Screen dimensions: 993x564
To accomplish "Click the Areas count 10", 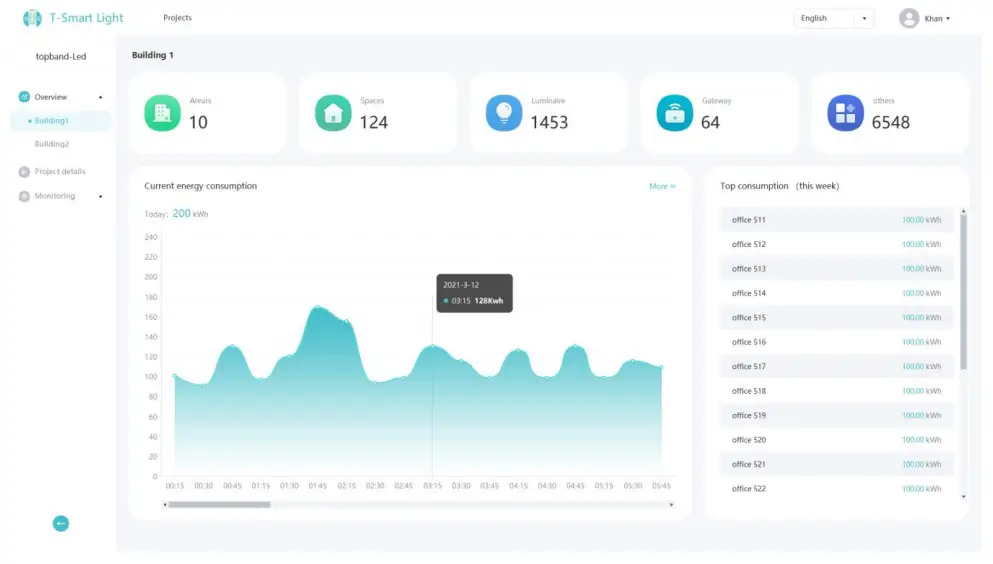I will click(198, 122).
